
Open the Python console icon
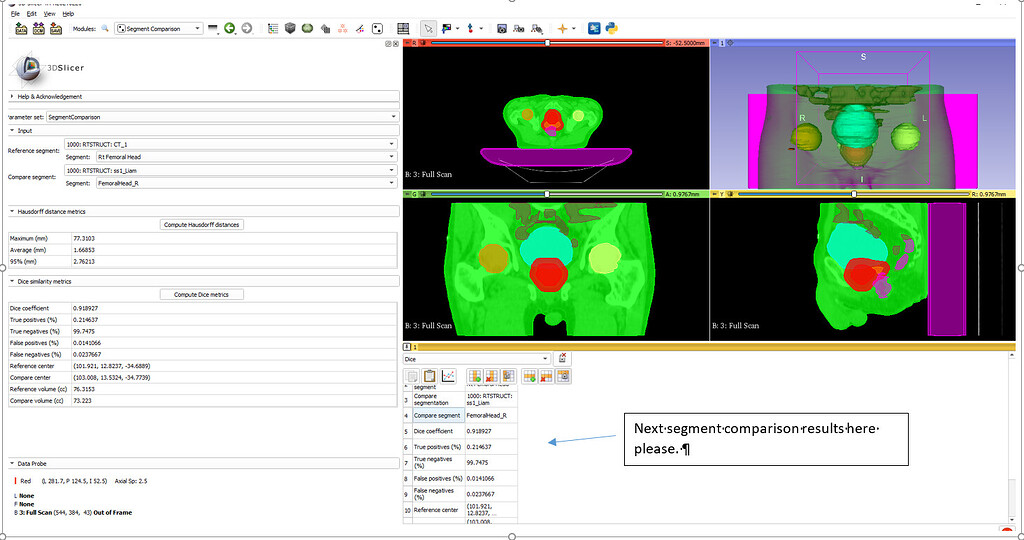[x=610, y=29]
